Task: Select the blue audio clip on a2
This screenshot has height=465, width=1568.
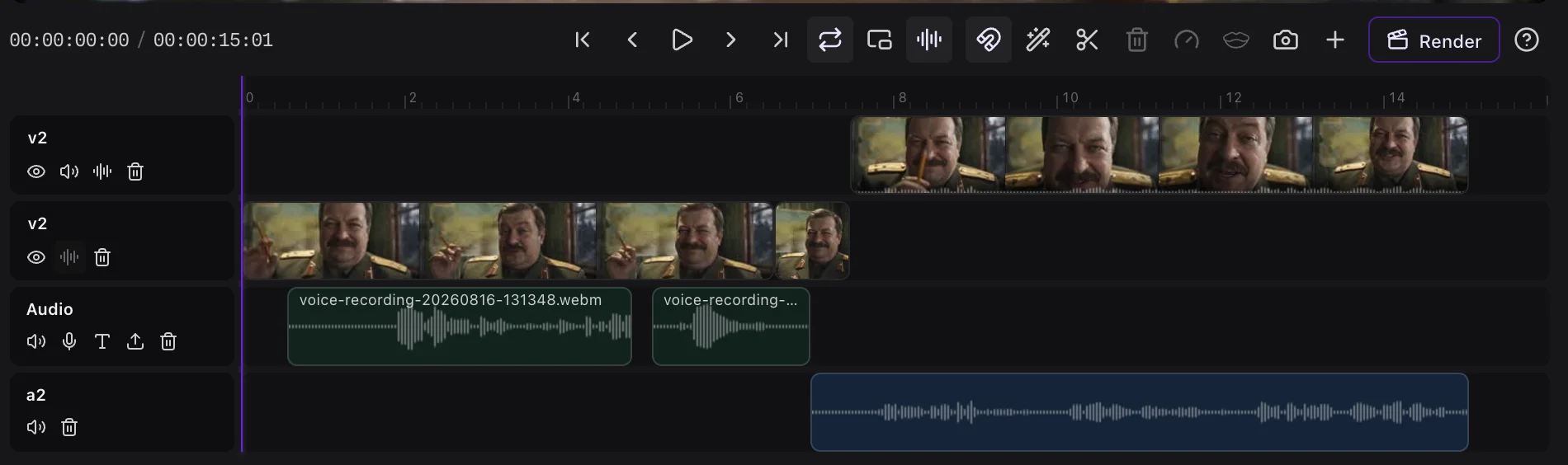Action: pyautogui.click(x=1140, y=412)
